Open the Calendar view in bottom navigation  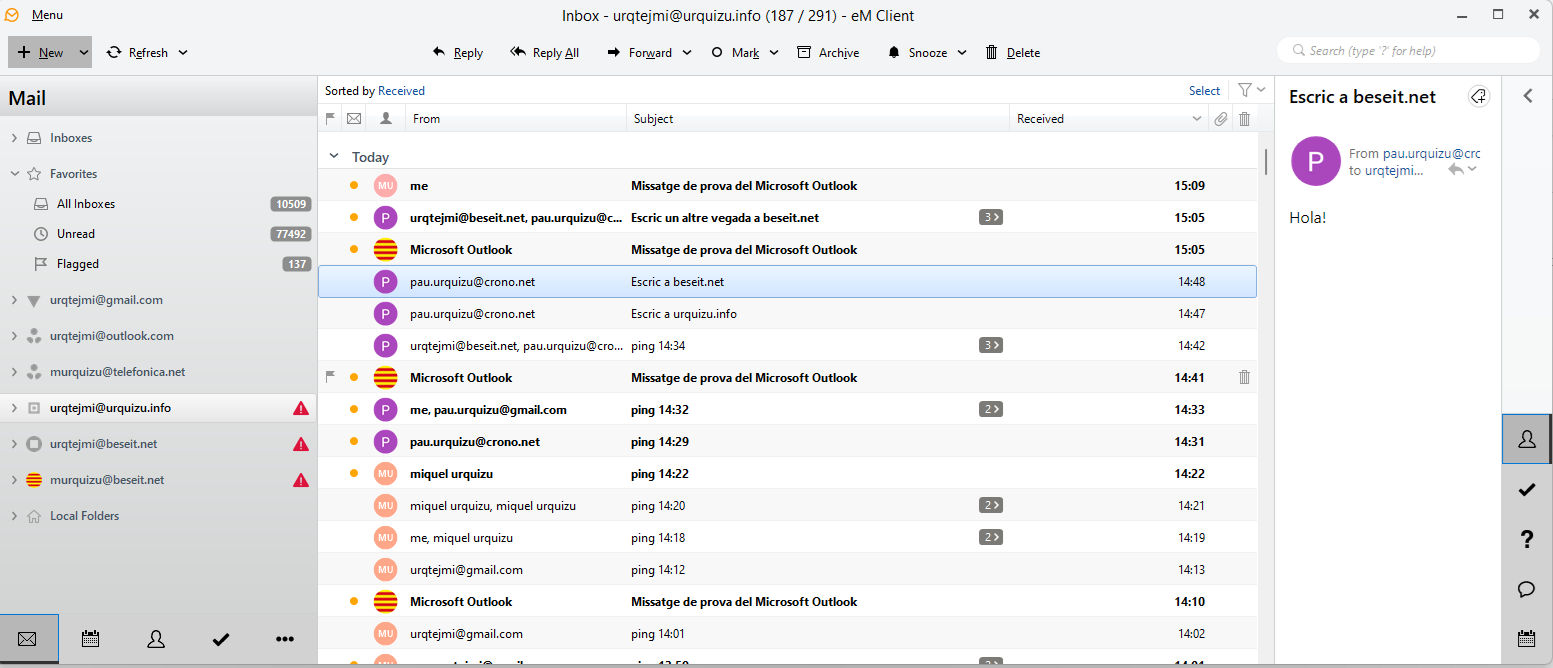90,639
